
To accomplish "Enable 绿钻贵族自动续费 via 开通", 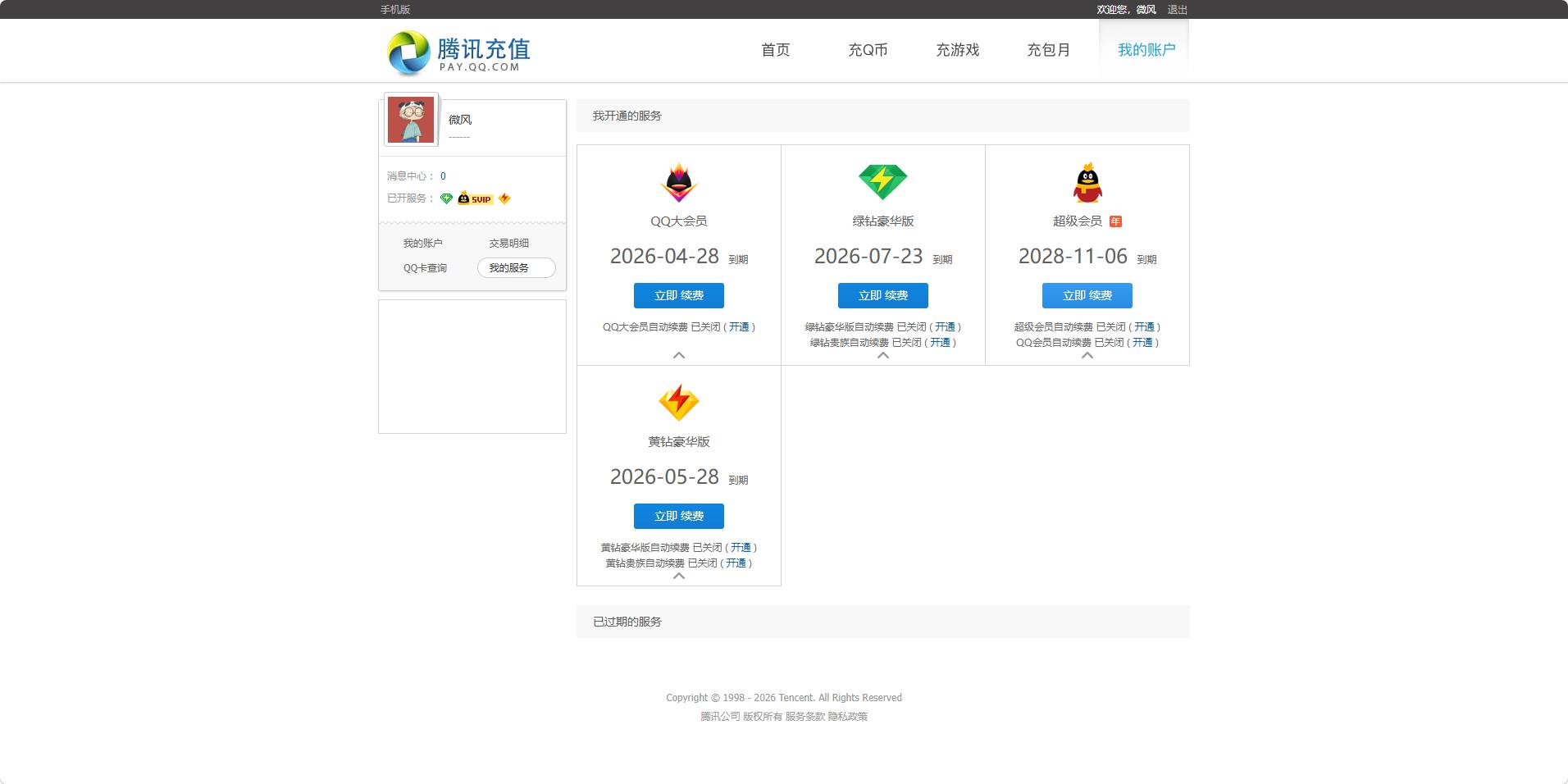I will coord(941,342).
